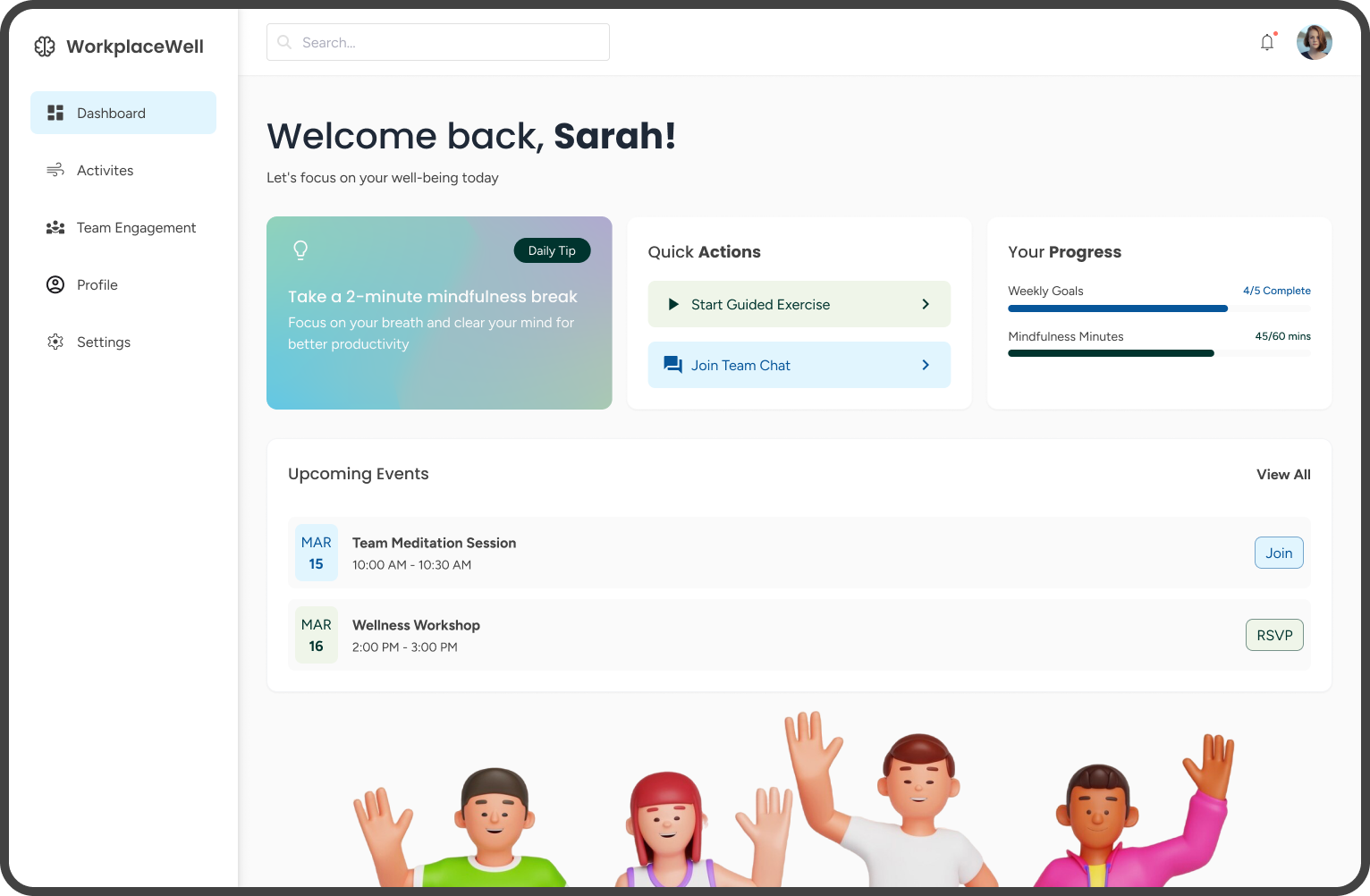This screenshot has height=896, width=1370.
Task: Click the Settings gear icon in sidebar
Action: point(55,342)
